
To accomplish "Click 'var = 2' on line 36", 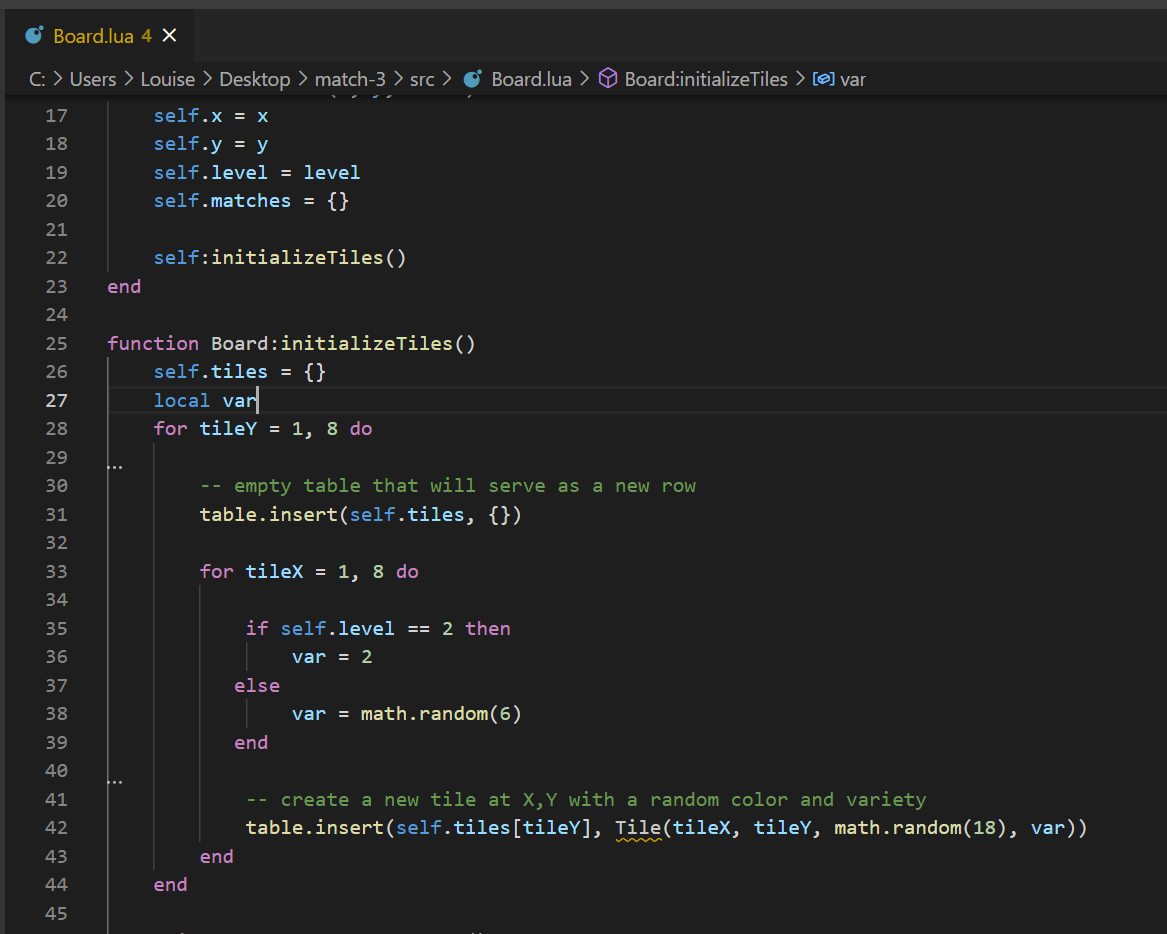I will click(x=332, y=656).
